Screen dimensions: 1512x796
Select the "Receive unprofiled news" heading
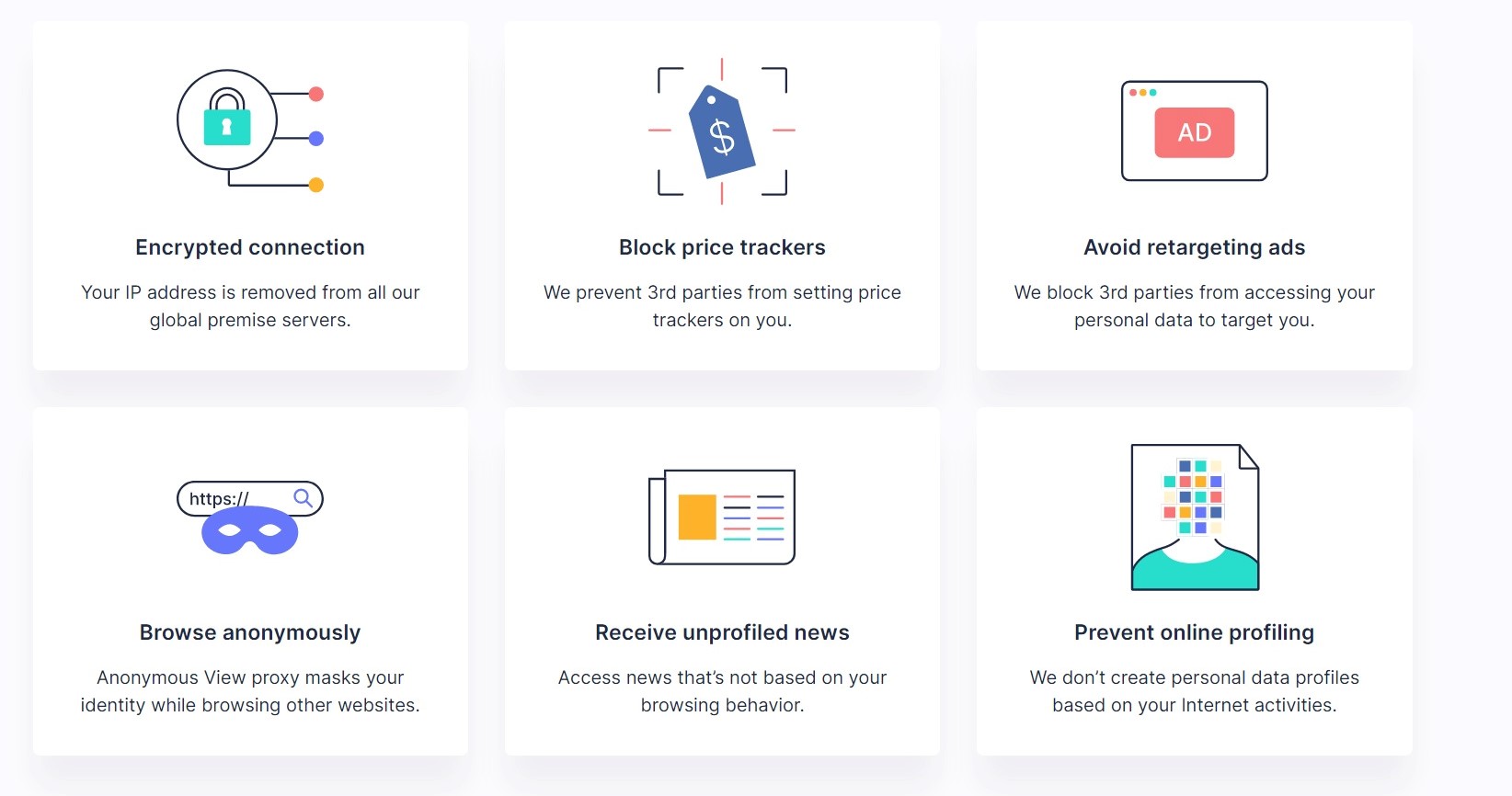click(722, 632)
